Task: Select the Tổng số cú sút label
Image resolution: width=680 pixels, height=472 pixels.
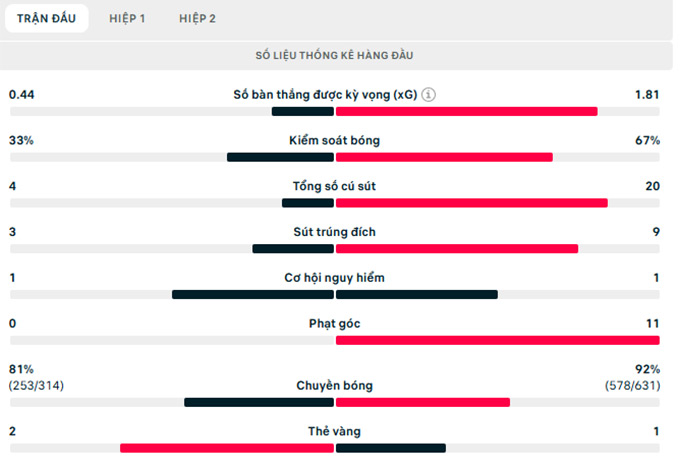Action: click(335, 186)
